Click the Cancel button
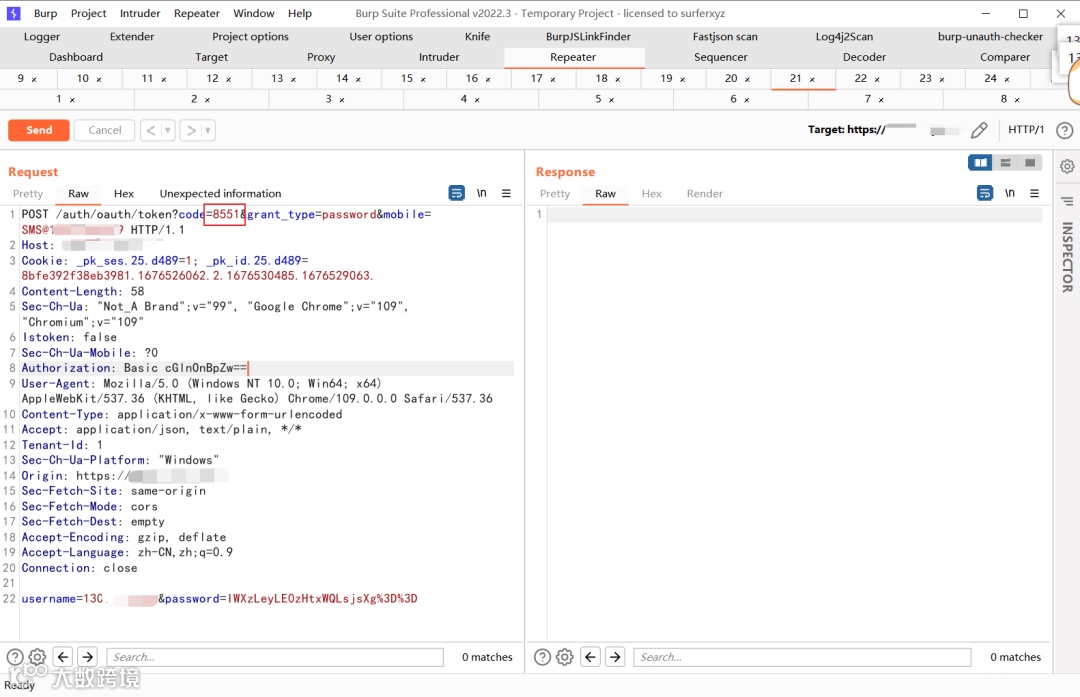Image resolution: width=1080 pixels, height=697 pixels. (x=105, y=130)
